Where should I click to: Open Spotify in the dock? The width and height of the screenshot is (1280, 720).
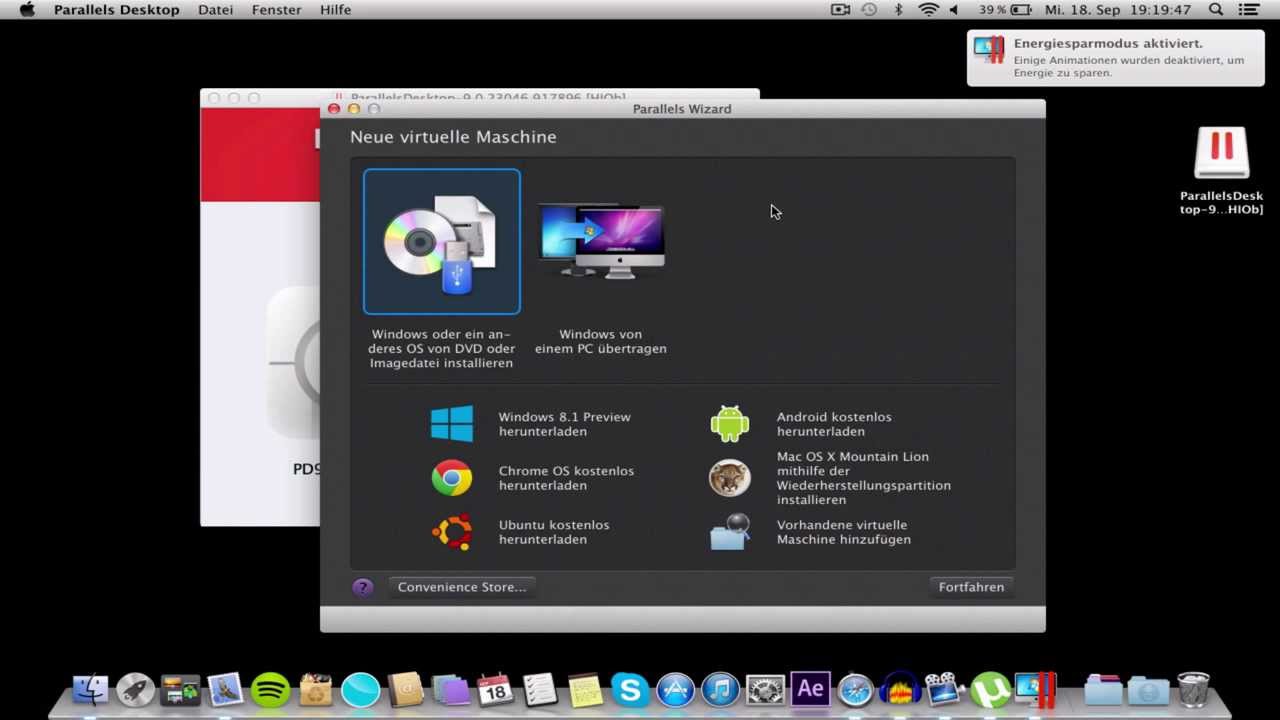pyautogui.click(x=270, y=690)
